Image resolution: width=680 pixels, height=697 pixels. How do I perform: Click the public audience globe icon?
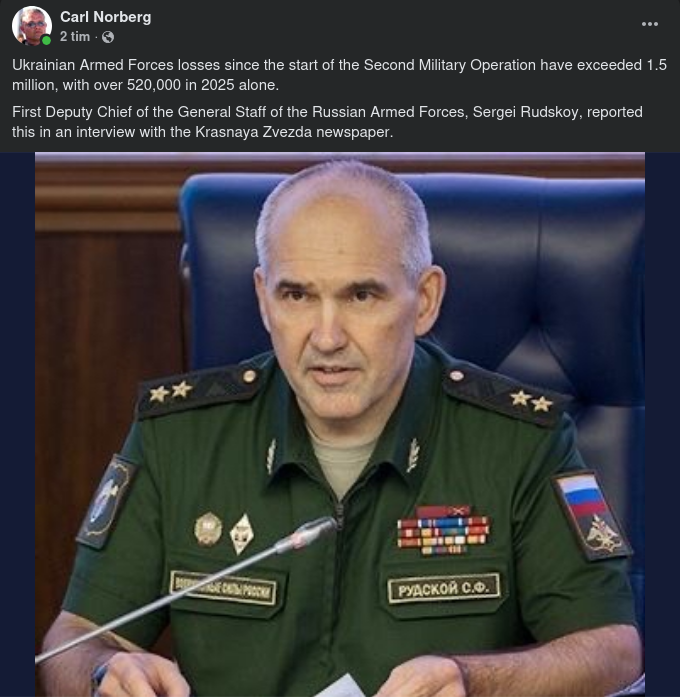[108, 37]
